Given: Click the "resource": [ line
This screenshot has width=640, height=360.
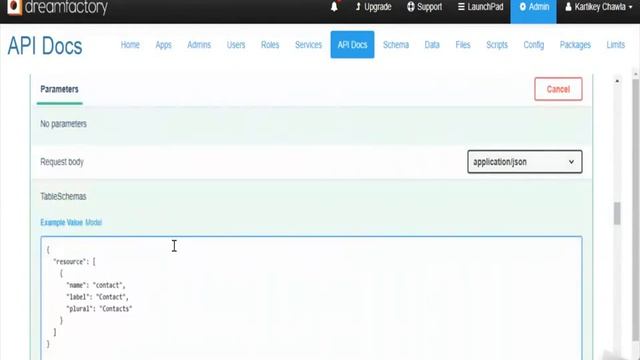Looking at the screenshot, I should pyautogui.click(x=74, y=262).
